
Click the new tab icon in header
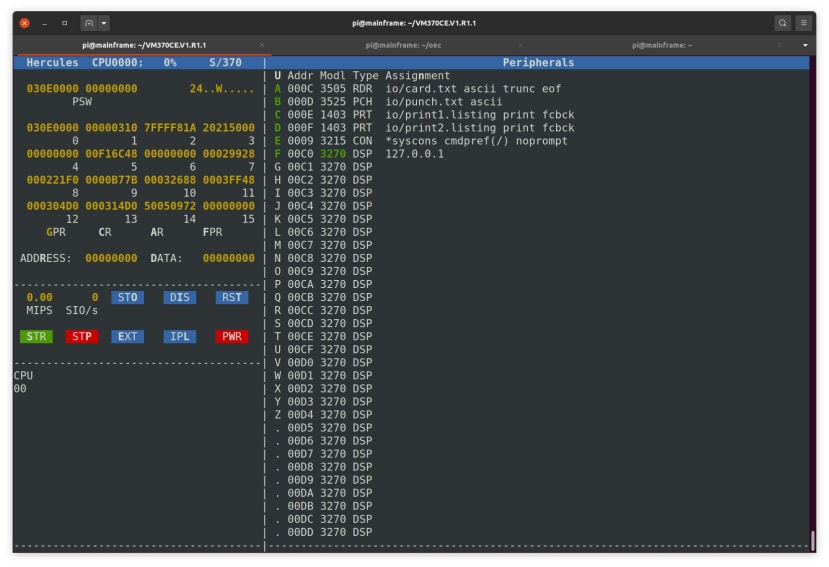coord(89,23)
